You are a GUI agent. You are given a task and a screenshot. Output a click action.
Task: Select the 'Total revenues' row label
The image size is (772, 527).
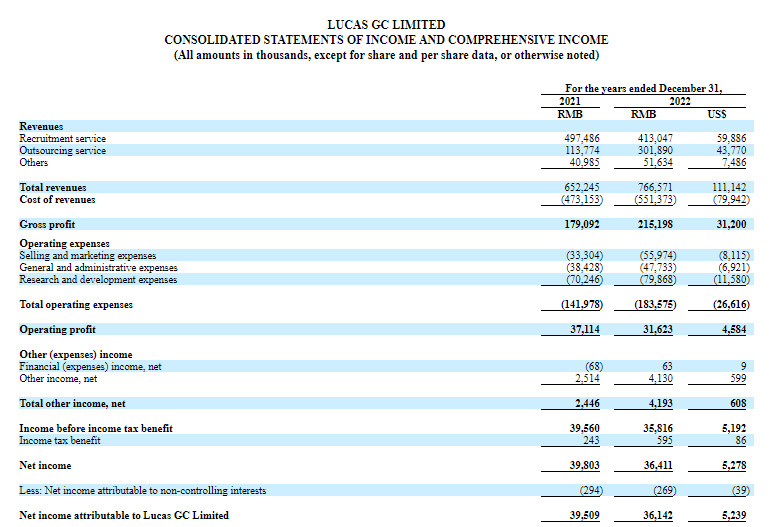coord(53,188)
